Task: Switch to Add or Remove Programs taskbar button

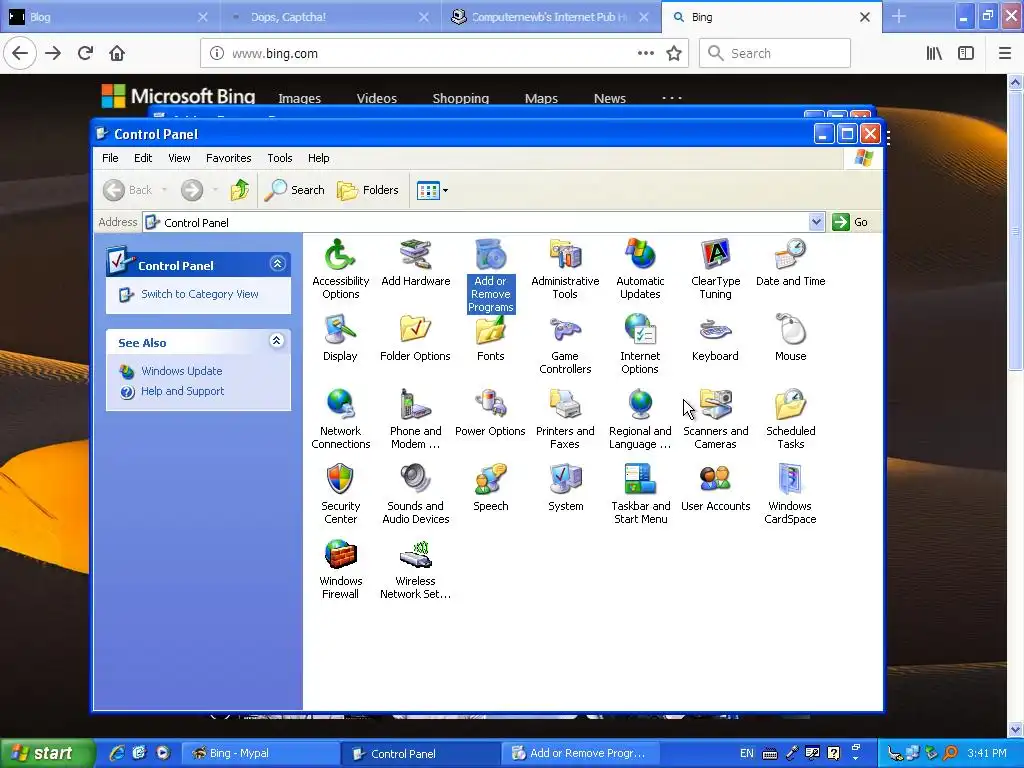Action: [x=581, y=753]
